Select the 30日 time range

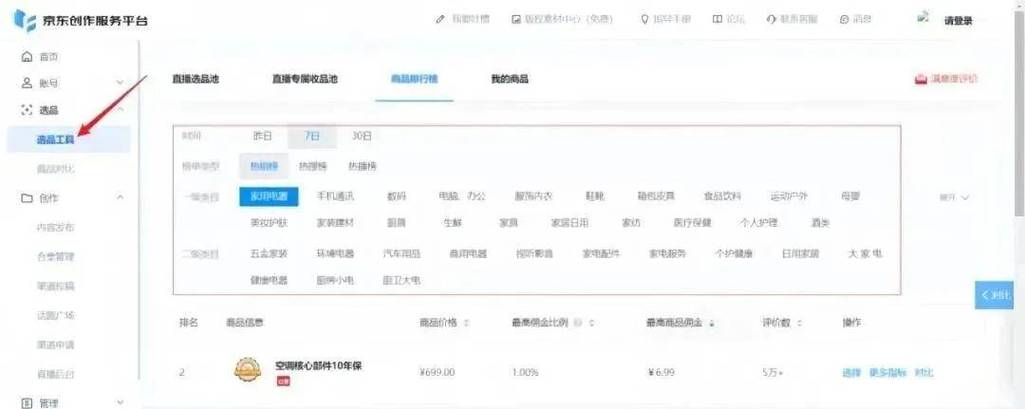coord(361,137)
